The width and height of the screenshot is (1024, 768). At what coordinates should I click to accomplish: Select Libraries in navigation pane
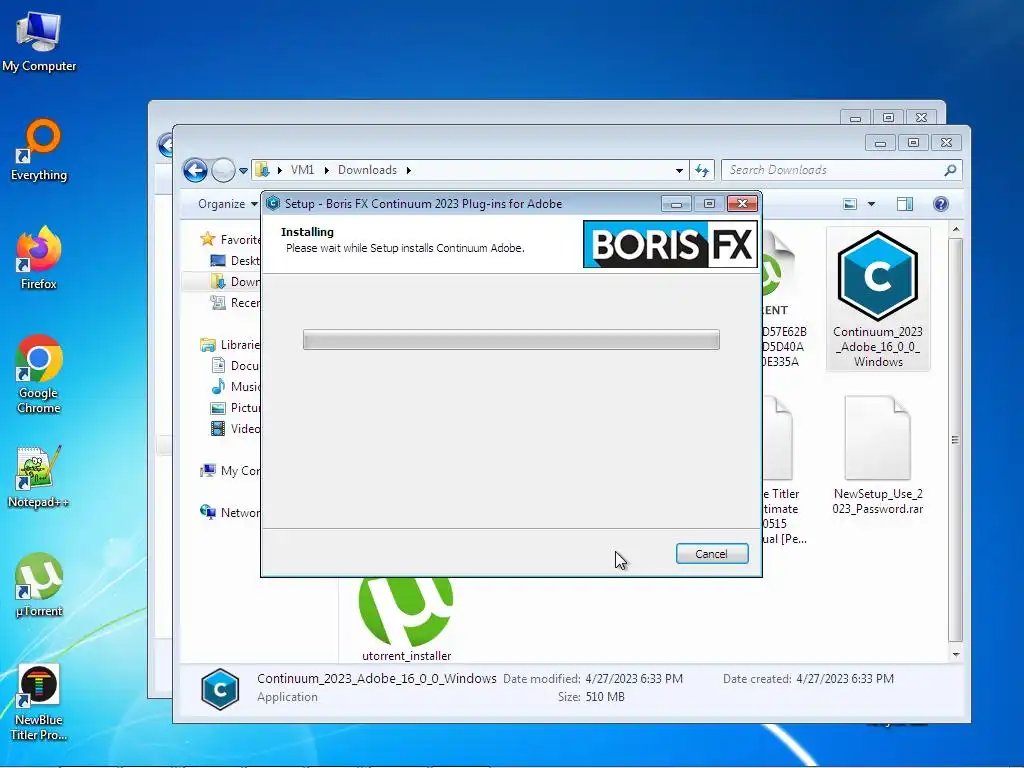(230, 344)
